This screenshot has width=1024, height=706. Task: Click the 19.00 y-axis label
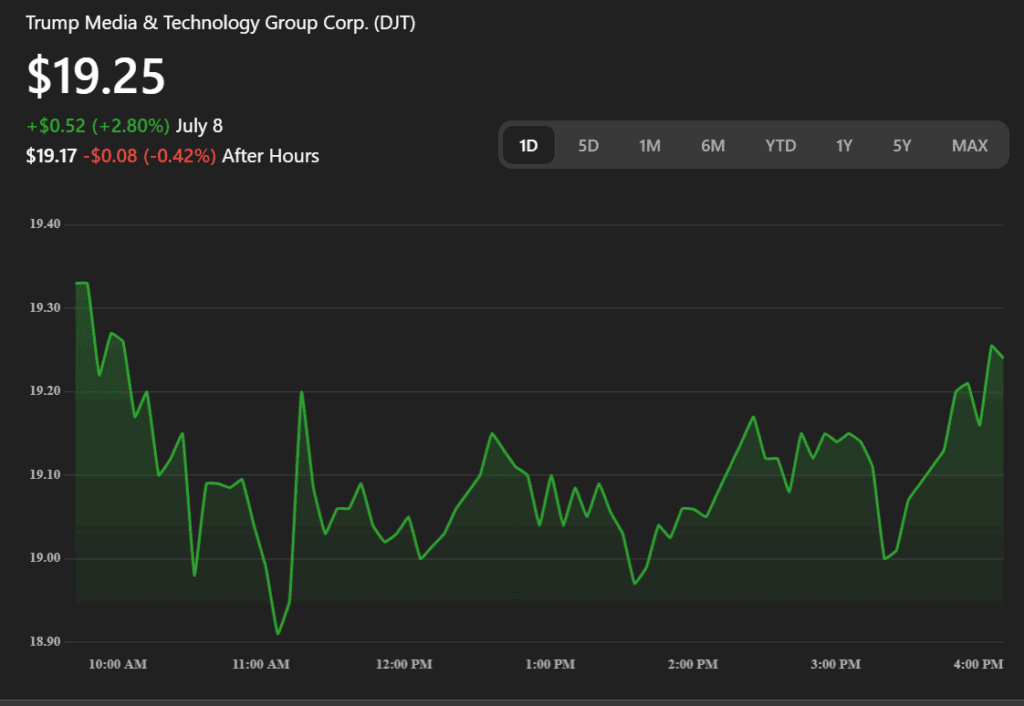click(45, 558)
